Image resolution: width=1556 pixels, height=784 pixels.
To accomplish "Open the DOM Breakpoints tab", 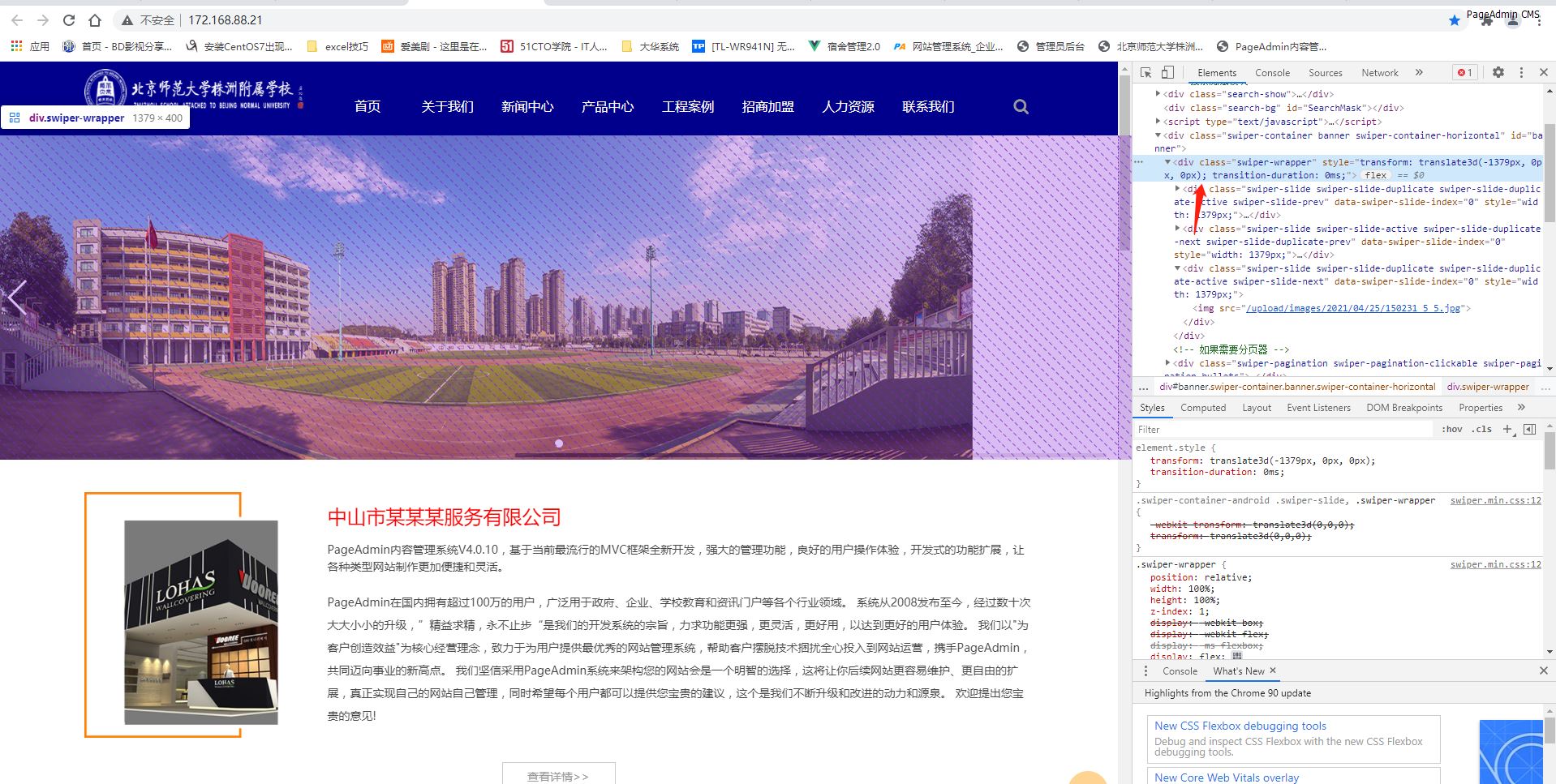I will (1404, 407).
